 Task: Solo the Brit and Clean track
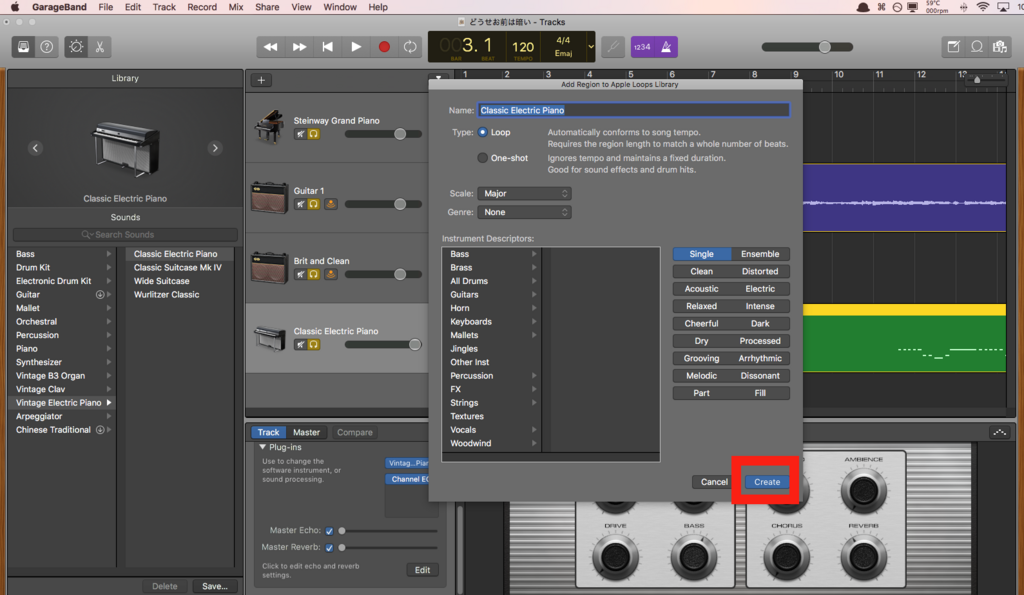[313, 274]
